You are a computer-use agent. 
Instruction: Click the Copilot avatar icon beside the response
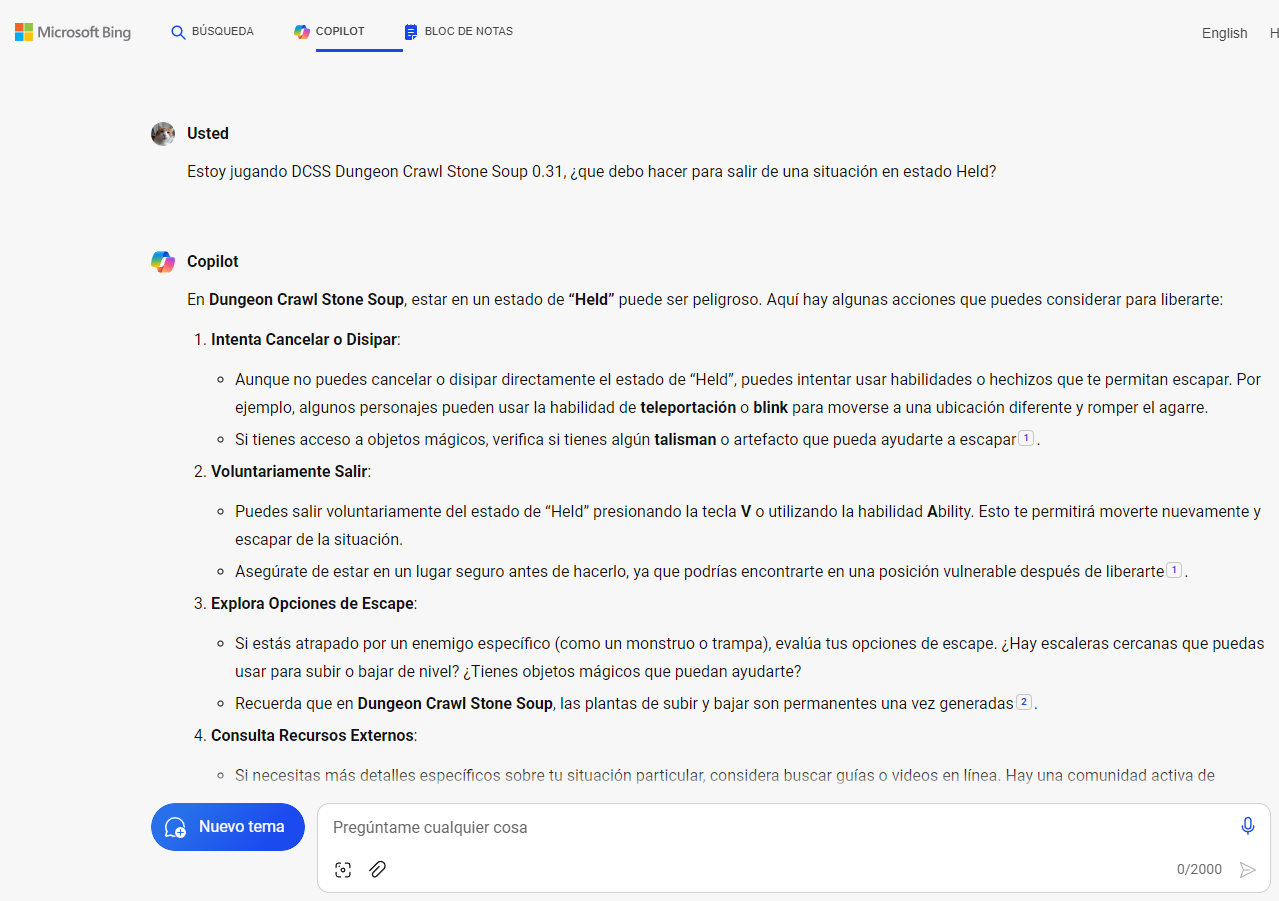(163, 262)
